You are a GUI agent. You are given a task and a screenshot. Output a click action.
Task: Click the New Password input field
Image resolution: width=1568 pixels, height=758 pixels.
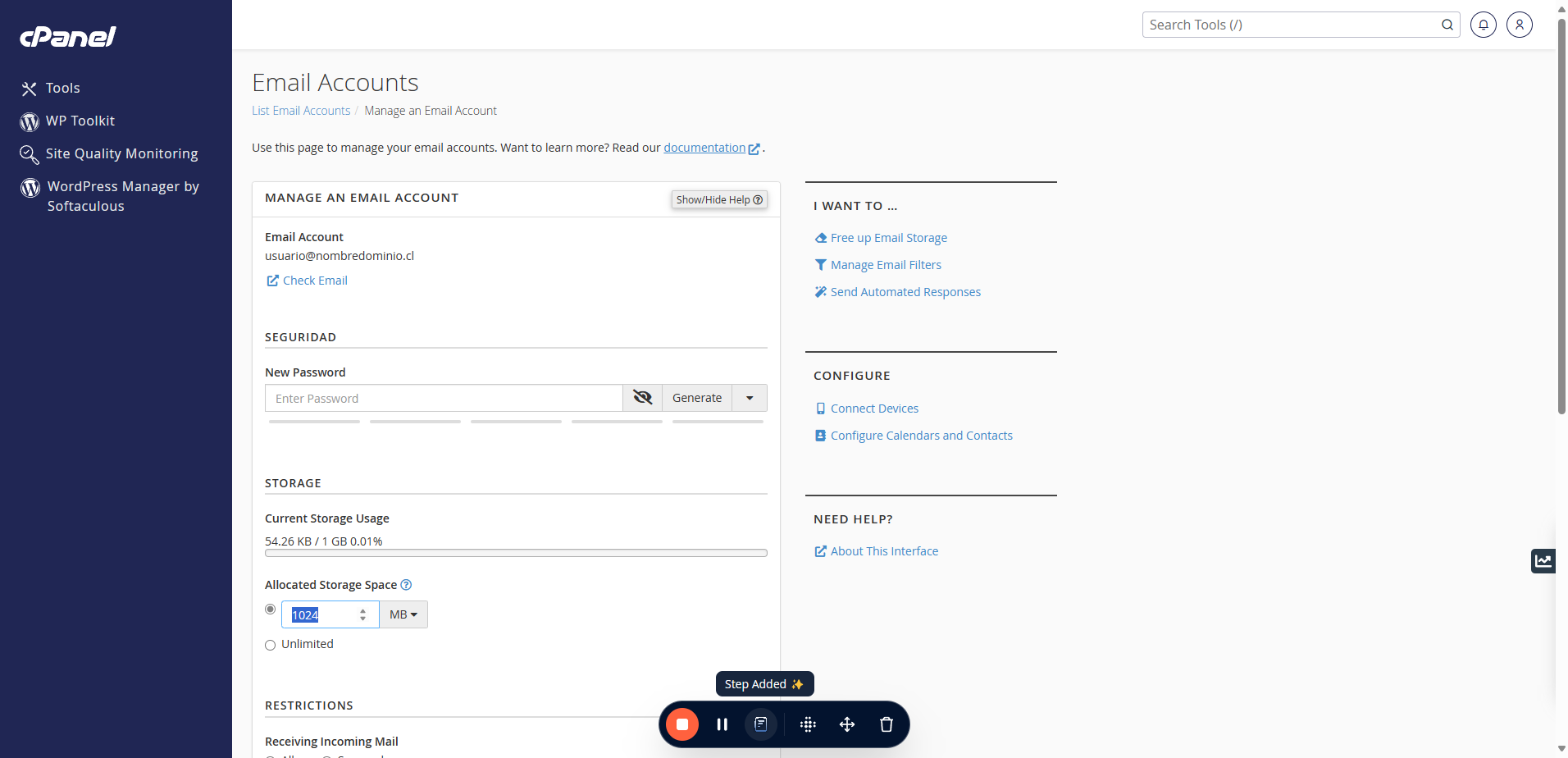(444, 398)
